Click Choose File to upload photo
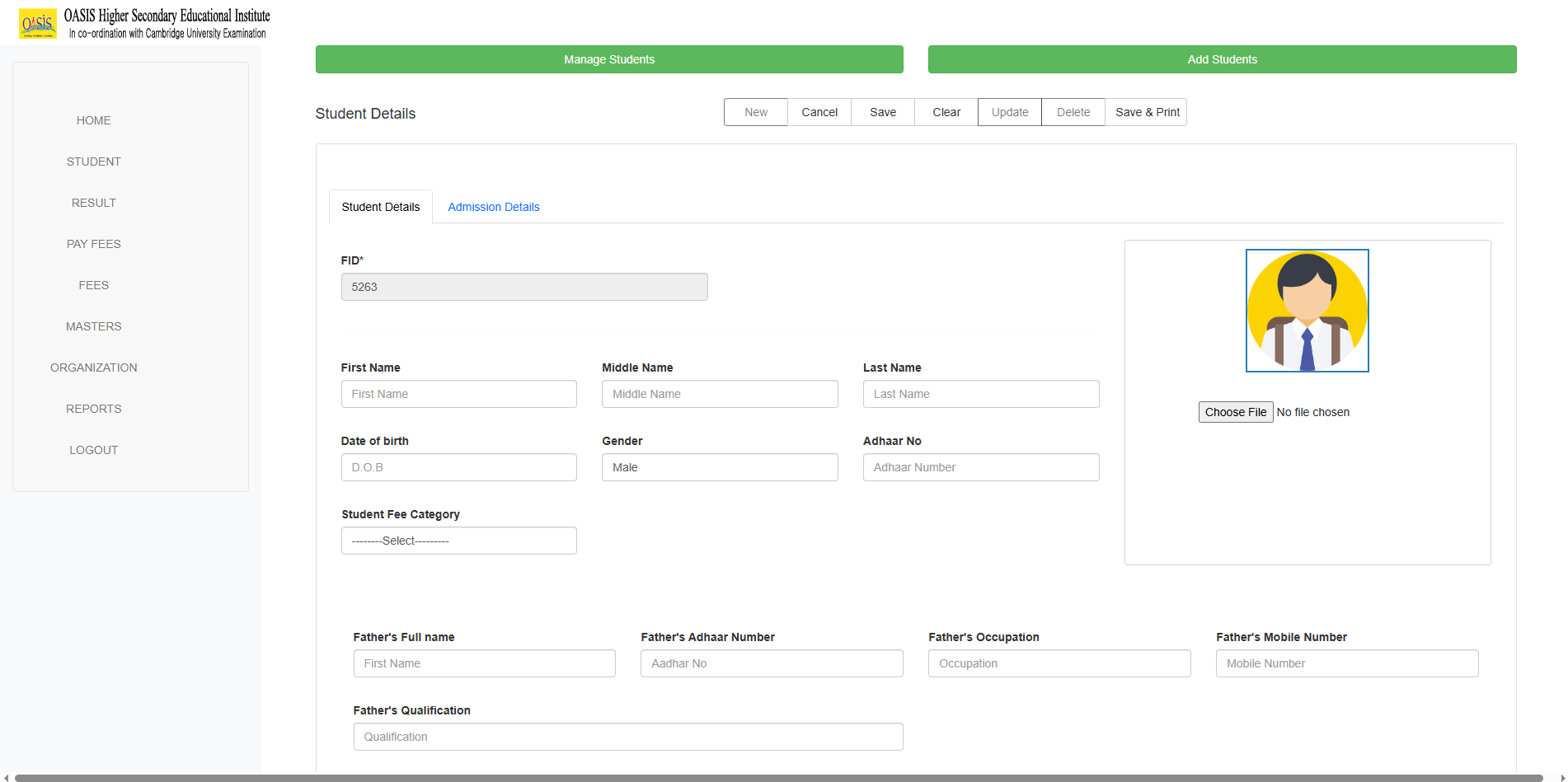 [x=1235, y=411]
